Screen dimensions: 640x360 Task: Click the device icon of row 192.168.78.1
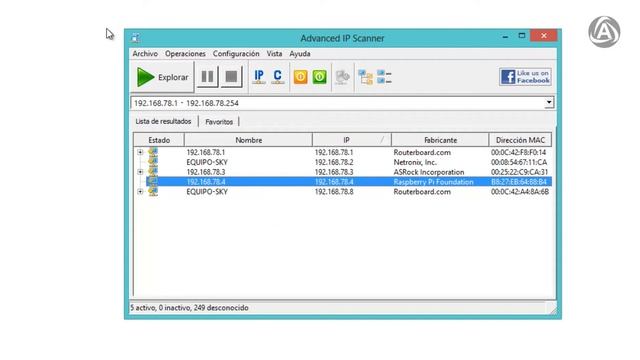pos(153,152)
